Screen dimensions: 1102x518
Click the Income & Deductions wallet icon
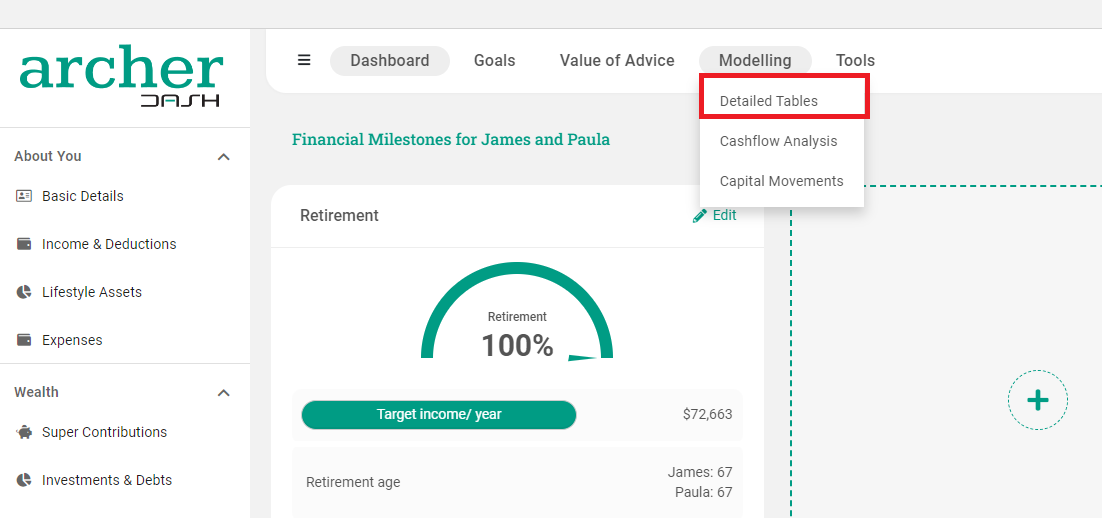pyautogui.click(x=24, y=244)
